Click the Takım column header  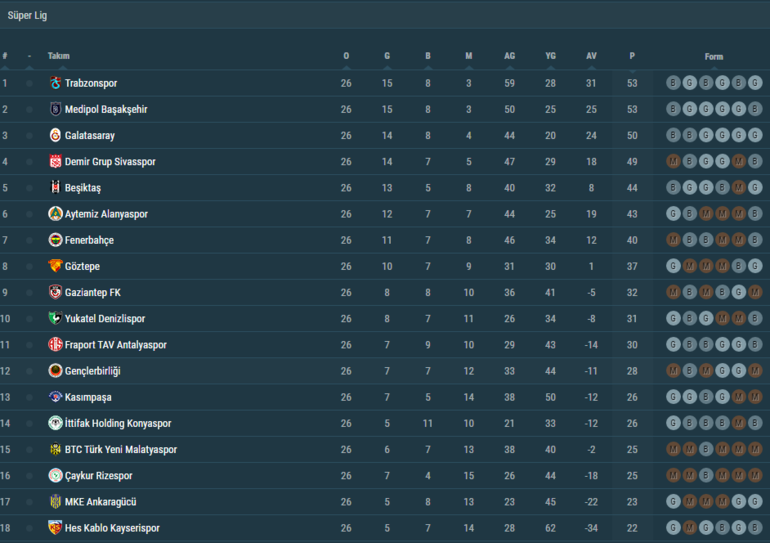pos(59,56)
